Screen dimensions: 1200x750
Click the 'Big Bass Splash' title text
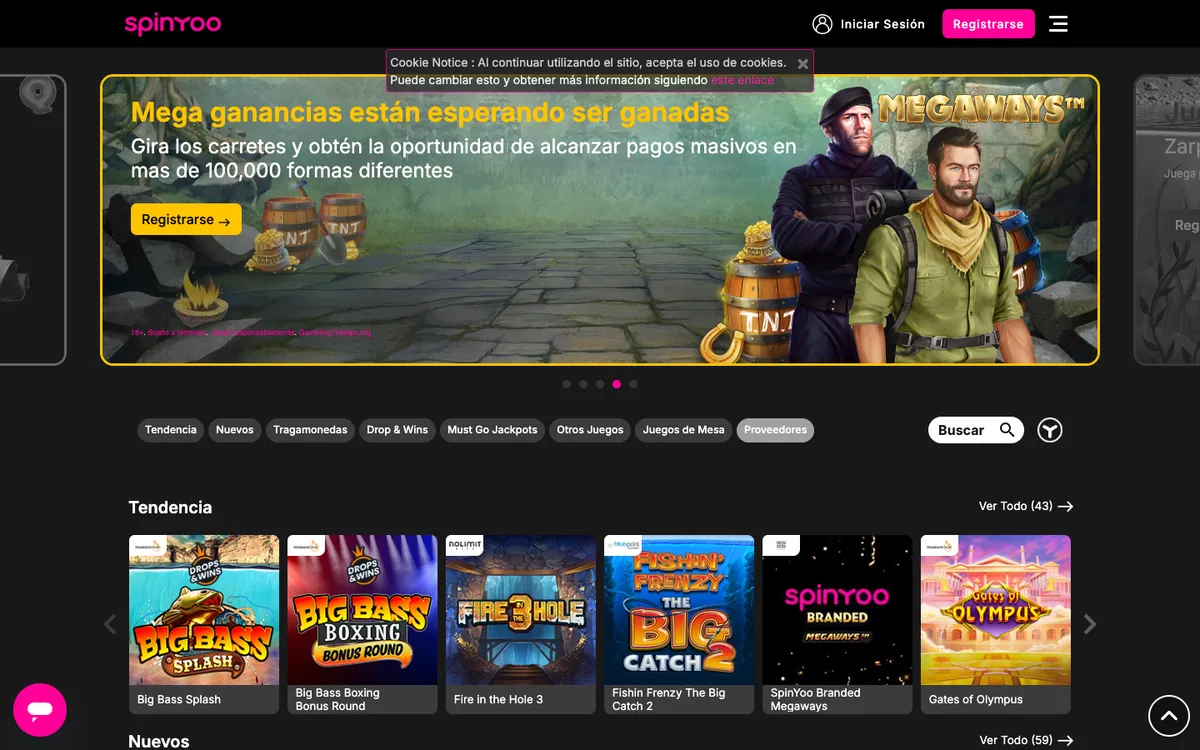(179, 699)
